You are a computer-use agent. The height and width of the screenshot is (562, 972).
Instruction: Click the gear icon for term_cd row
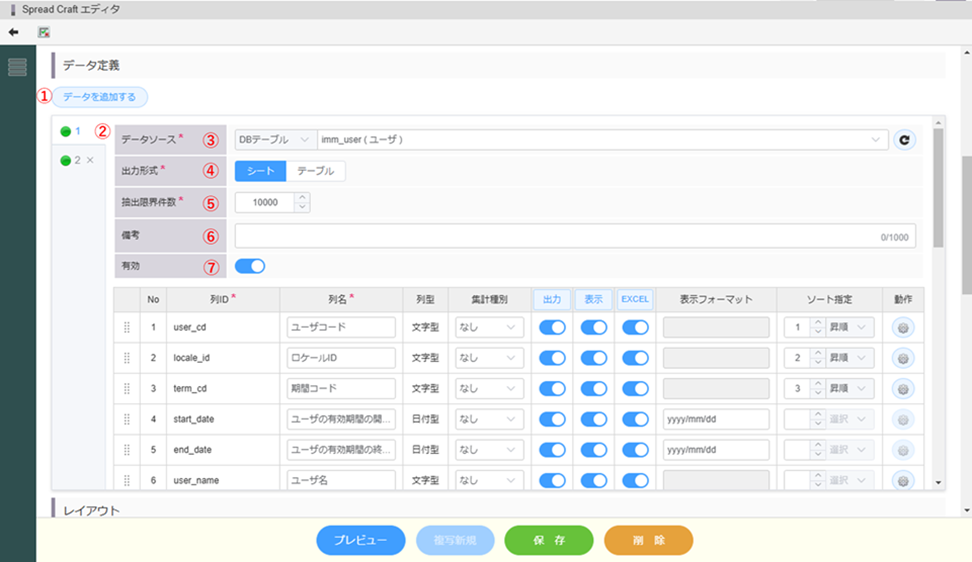click(x=903, y=388)
